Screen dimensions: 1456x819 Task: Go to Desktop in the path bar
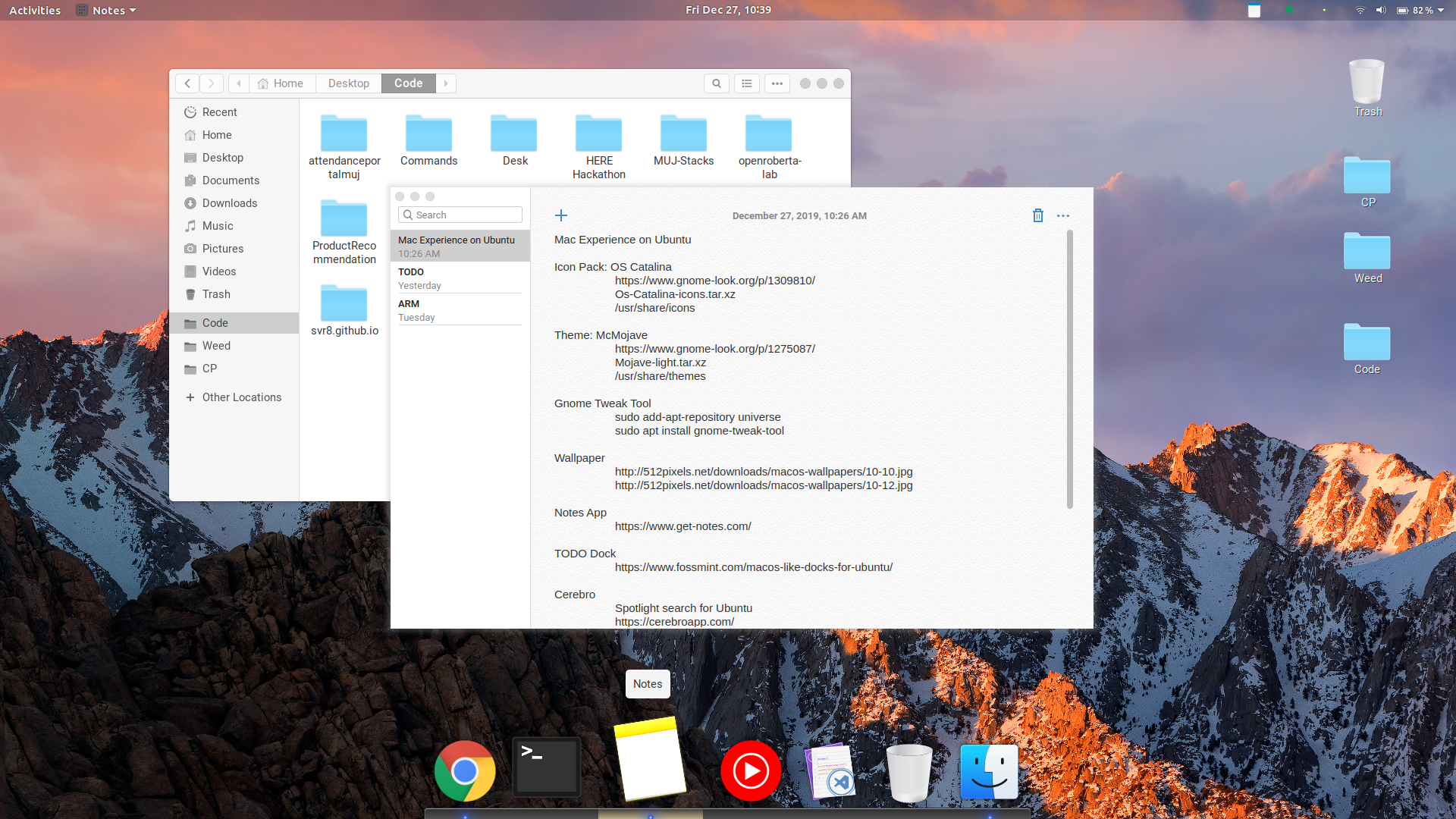[x=349, y=83]
